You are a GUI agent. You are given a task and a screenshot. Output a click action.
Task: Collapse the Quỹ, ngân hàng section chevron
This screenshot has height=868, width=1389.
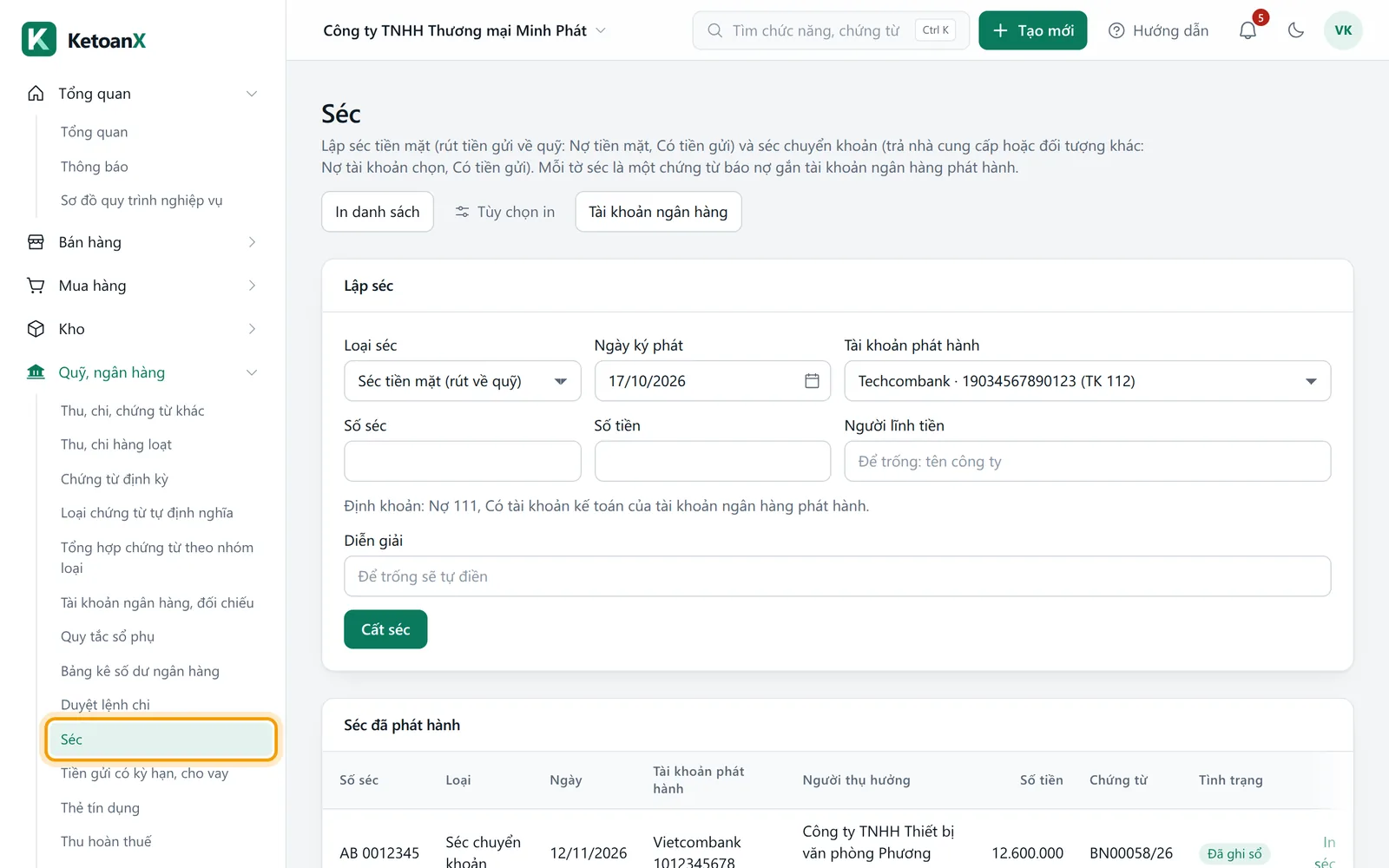pos(252,372)
